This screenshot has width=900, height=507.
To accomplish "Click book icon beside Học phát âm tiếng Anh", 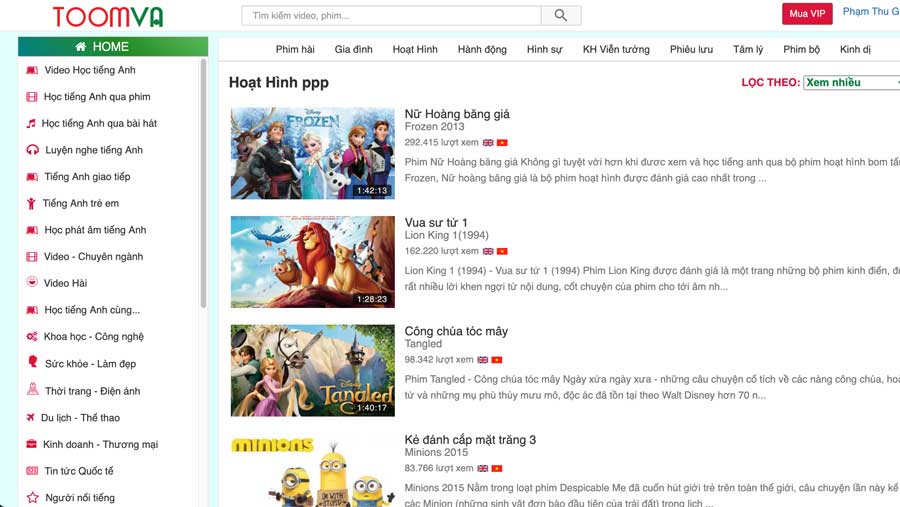I will pos(32,230).
